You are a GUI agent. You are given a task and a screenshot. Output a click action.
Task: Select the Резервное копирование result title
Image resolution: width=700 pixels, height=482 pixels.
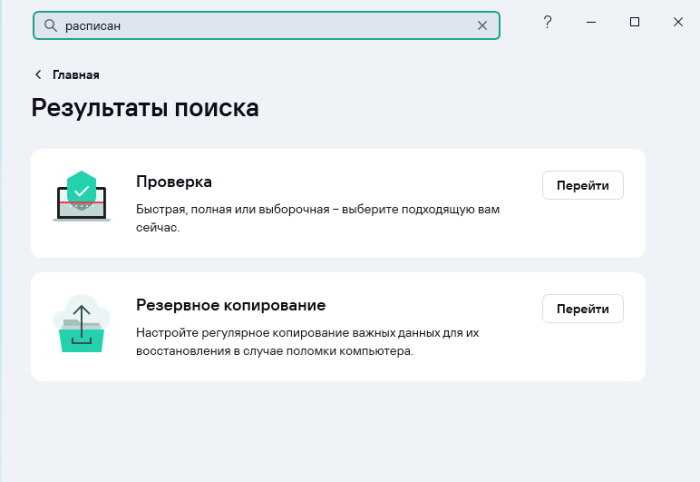tap(231, 305)
